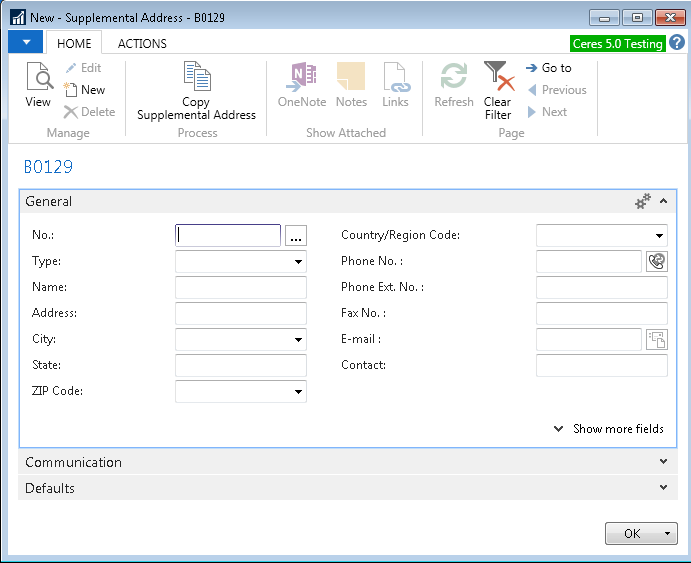Click the New record icon
691x563 pixels.
[71, 90]
